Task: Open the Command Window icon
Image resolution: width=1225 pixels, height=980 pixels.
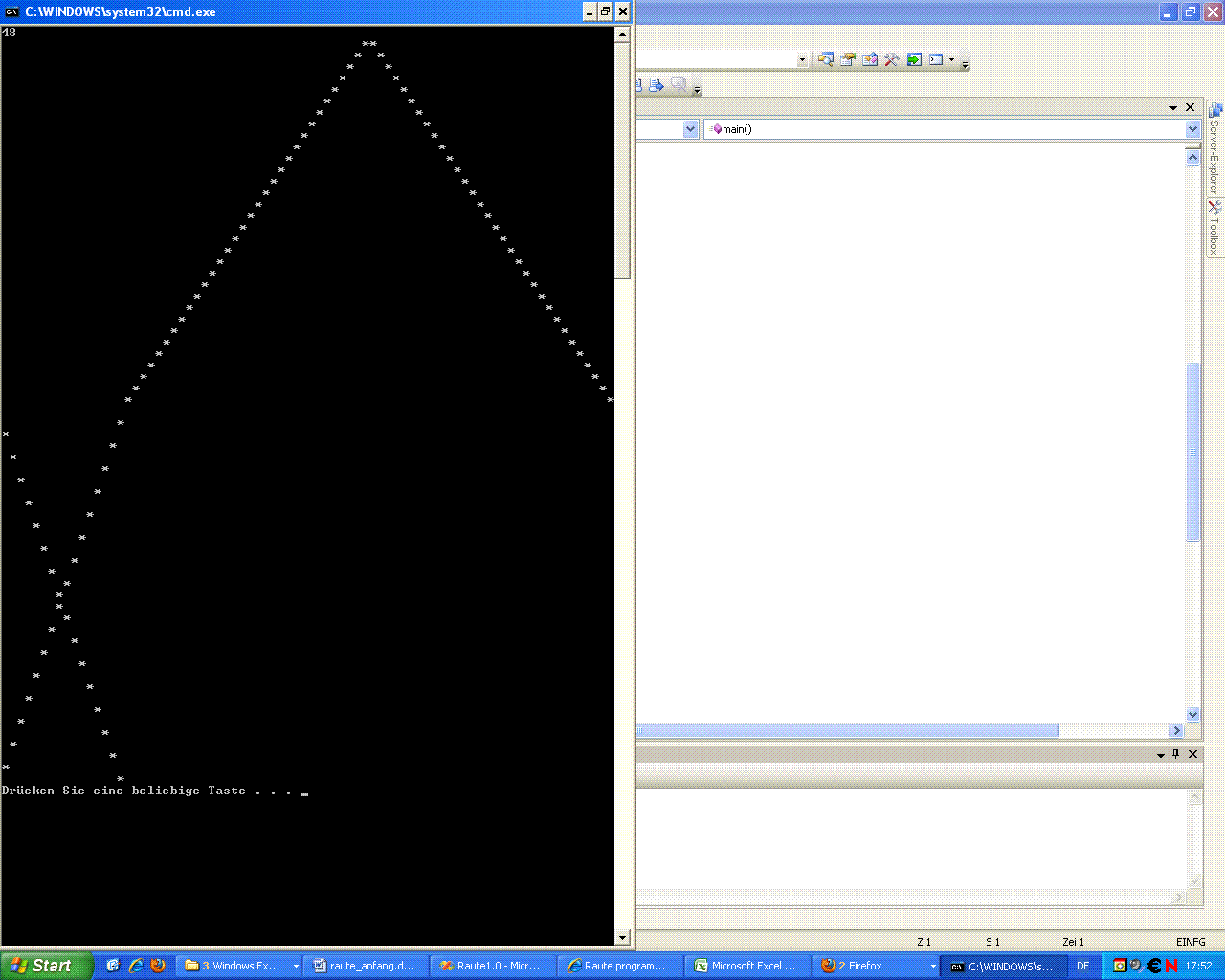Action: pyautogui.click(x=936, y=59)
